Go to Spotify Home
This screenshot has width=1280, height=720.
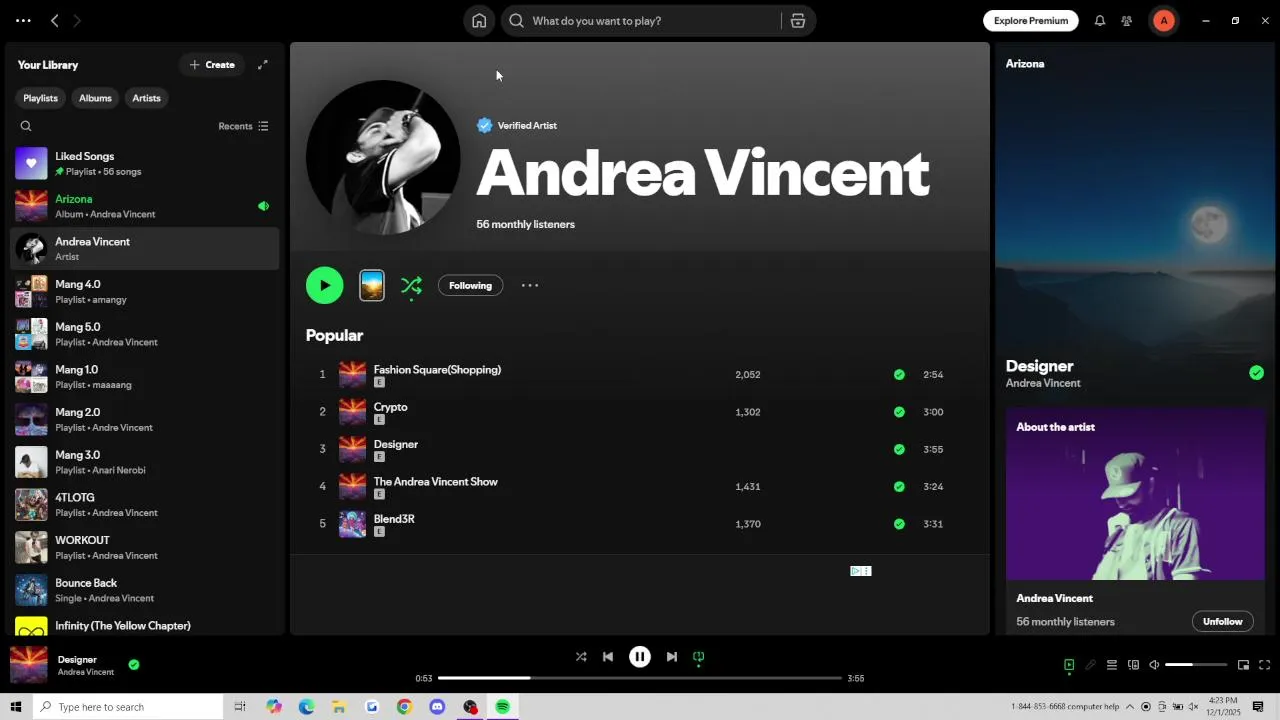pyautogui.click(x=479, y=21)
